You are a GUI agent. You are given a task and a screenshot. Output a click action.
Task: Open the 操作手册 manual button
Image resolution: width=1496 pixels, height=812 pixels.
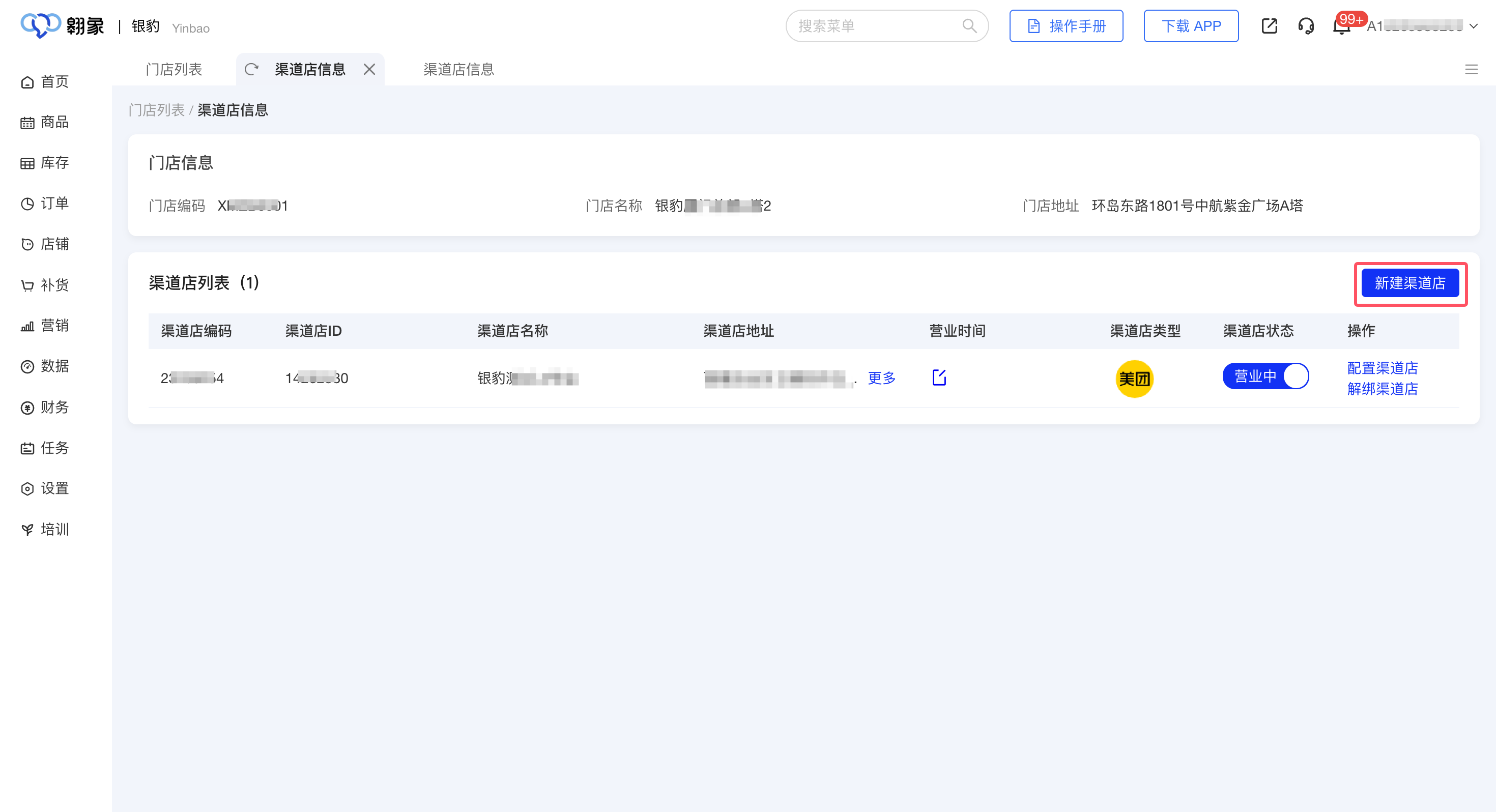pyautogui.click(x=1066, y=26)
